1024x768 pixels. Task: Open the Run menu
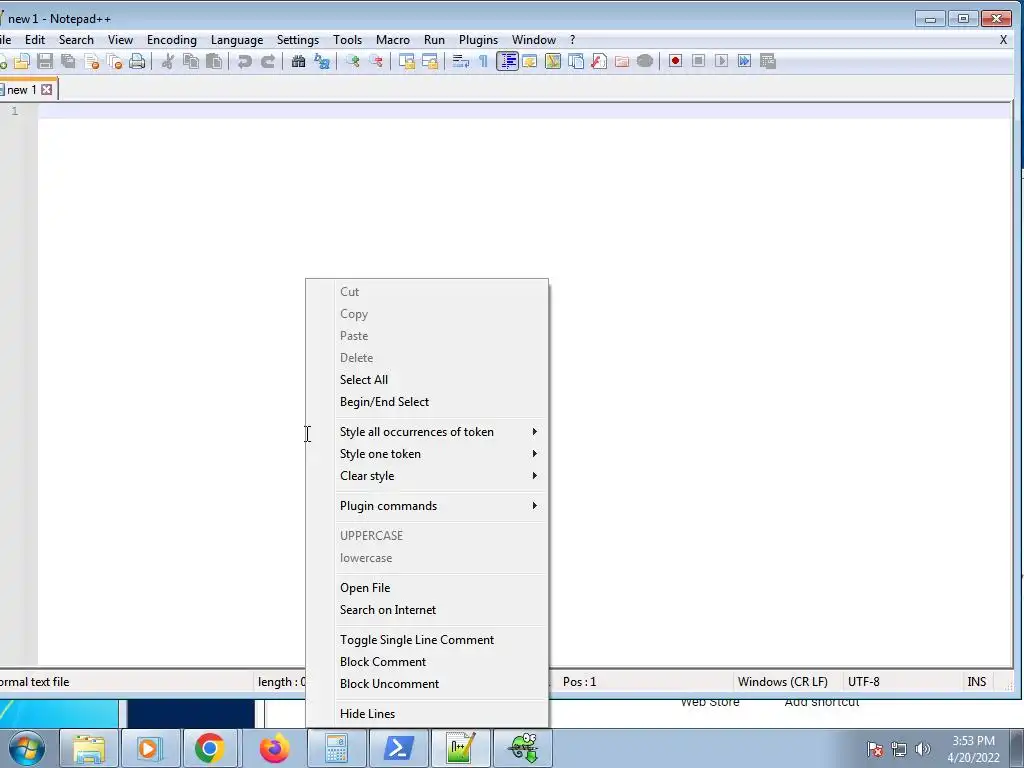[434, 40]
